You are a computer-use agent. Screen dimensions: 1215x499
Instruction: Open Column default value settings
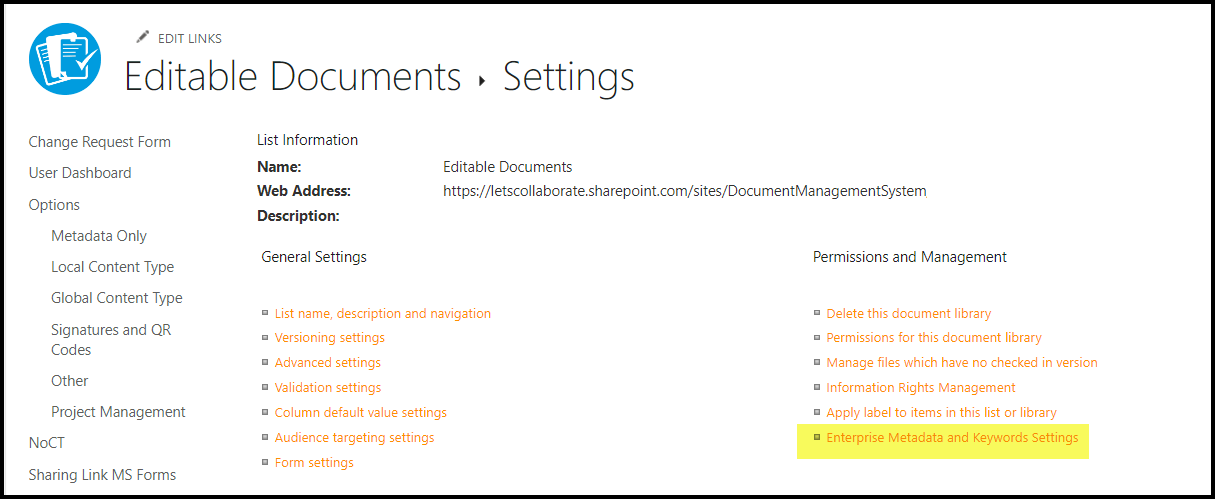coord(360,412)
